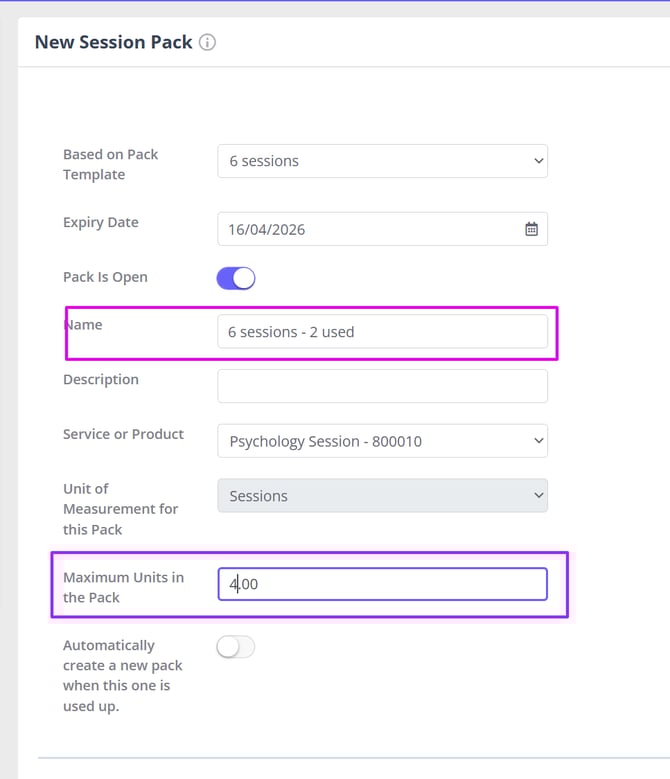Image resolution: width=670 pixels, height=779 pixels.
Task: Open the Based on Pack Template dropdown
Action: 382,161
